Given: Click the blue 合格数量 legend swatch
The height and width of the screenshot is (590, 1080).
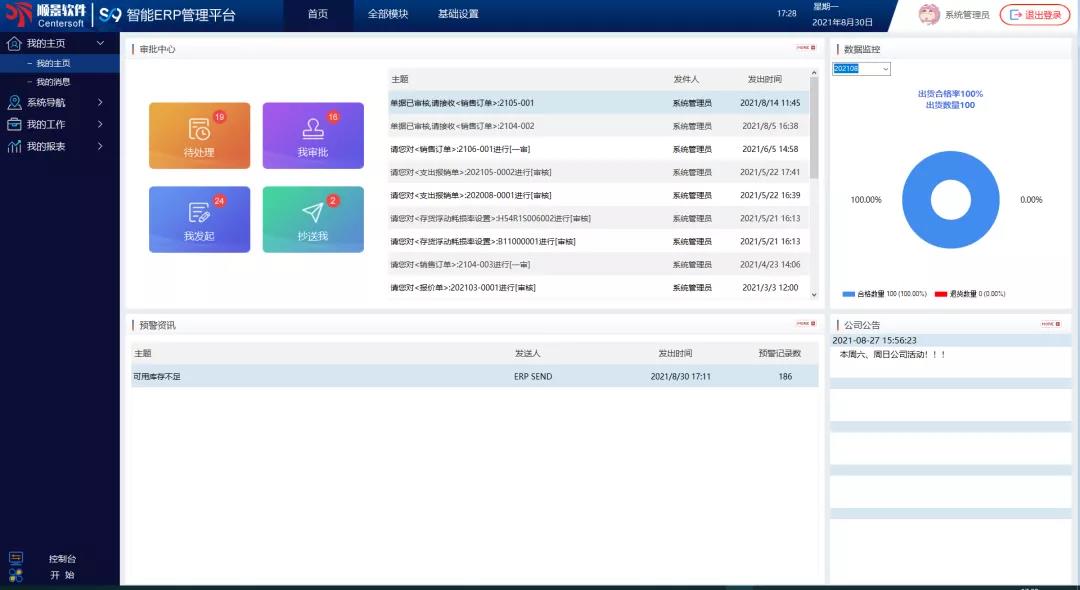Looking at the screenshot, I should point(849,294).
